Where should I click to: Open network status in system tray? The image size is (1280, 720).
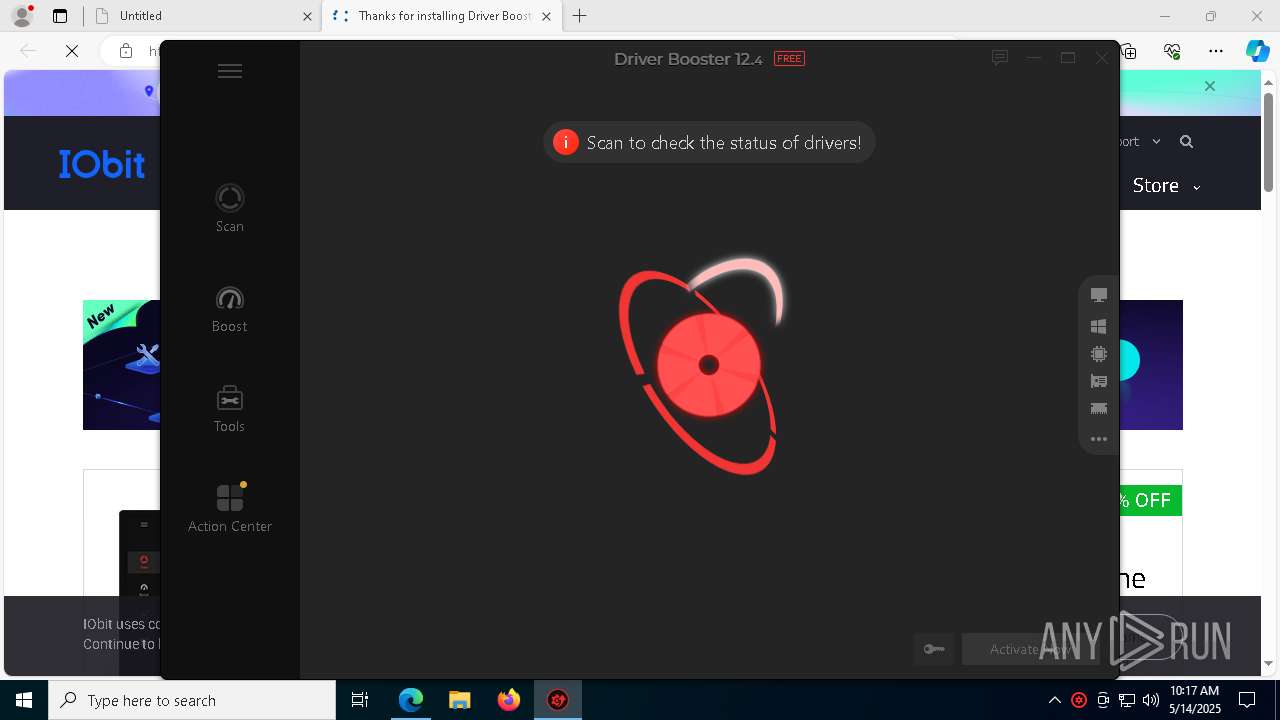click(1127, 701)
